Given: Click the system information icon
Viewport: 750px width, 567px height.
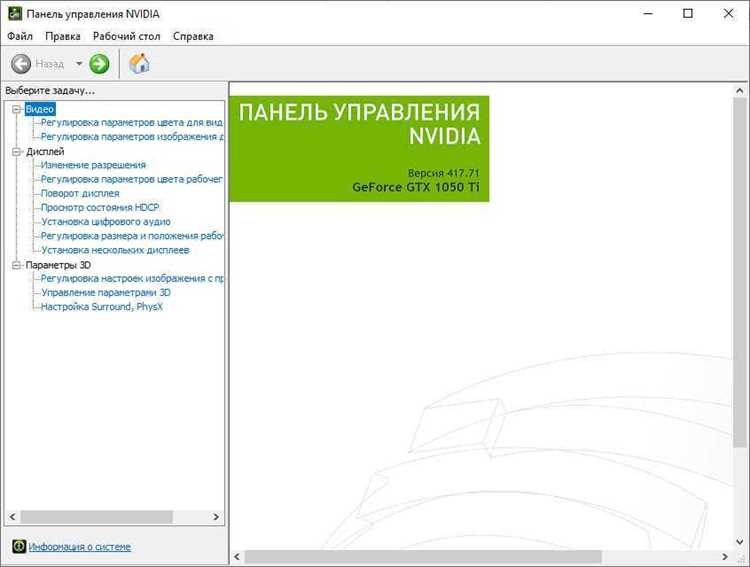Looking at the screenshot, I should (19, 546).
